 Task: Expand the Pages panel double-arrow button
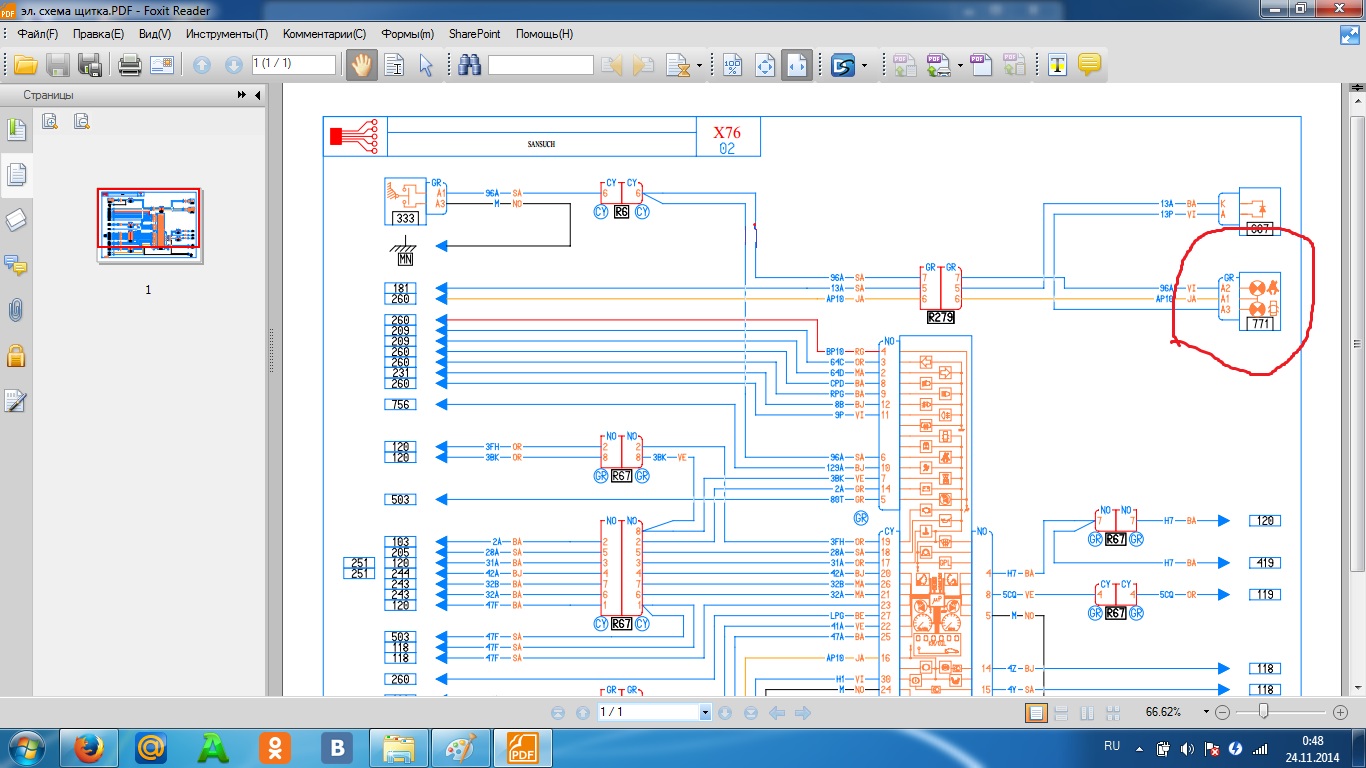pos(241,95)
